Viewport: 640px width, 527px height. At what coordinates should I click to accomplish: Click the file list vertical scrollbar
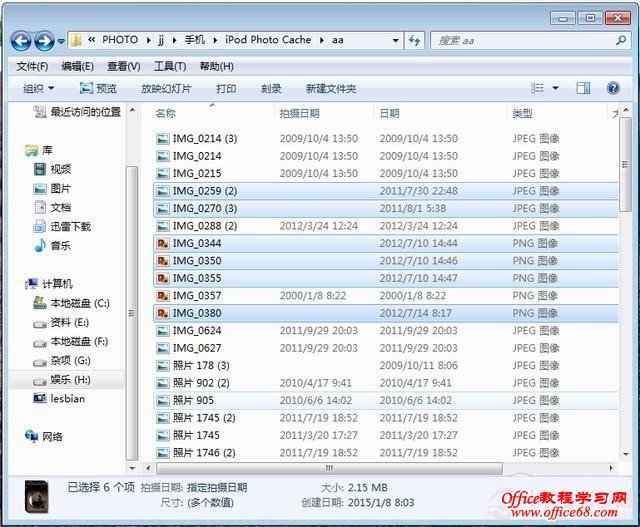point(625,165)
